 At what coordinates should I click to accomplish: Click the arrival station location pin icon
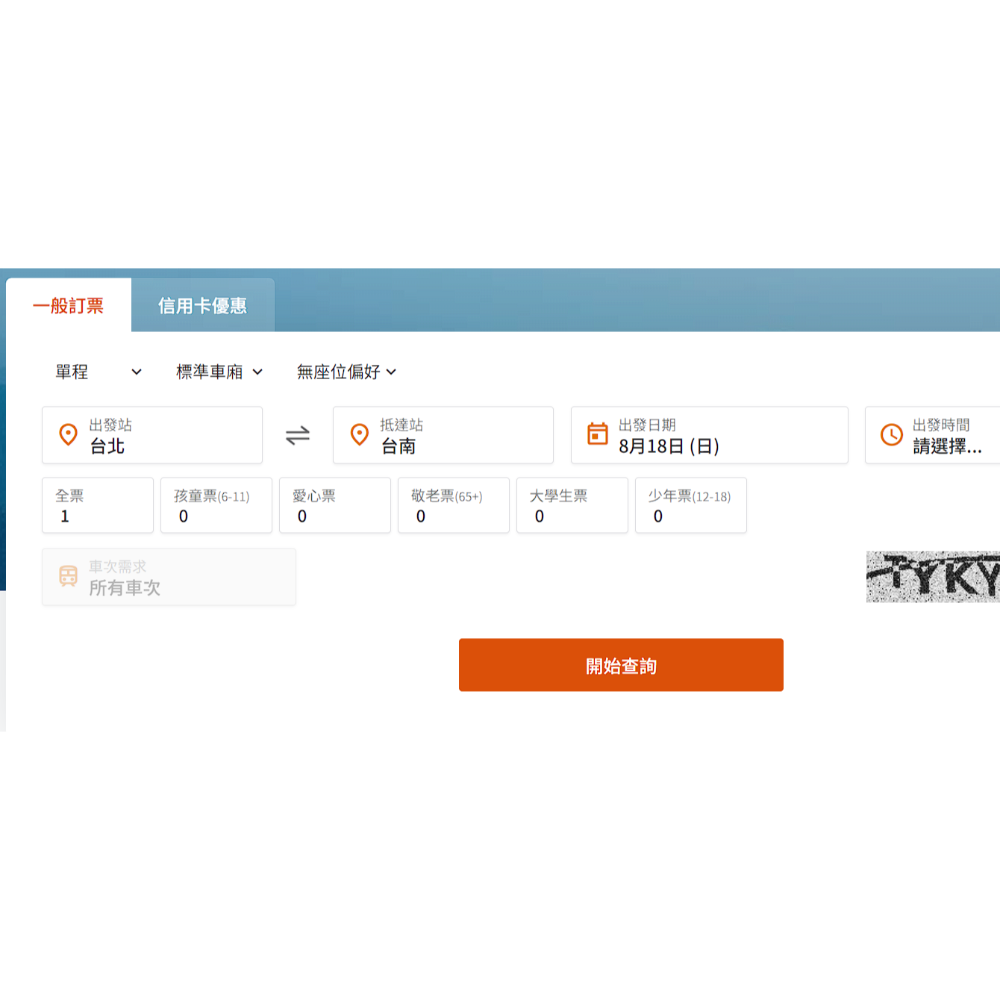[x=359, y=435]
